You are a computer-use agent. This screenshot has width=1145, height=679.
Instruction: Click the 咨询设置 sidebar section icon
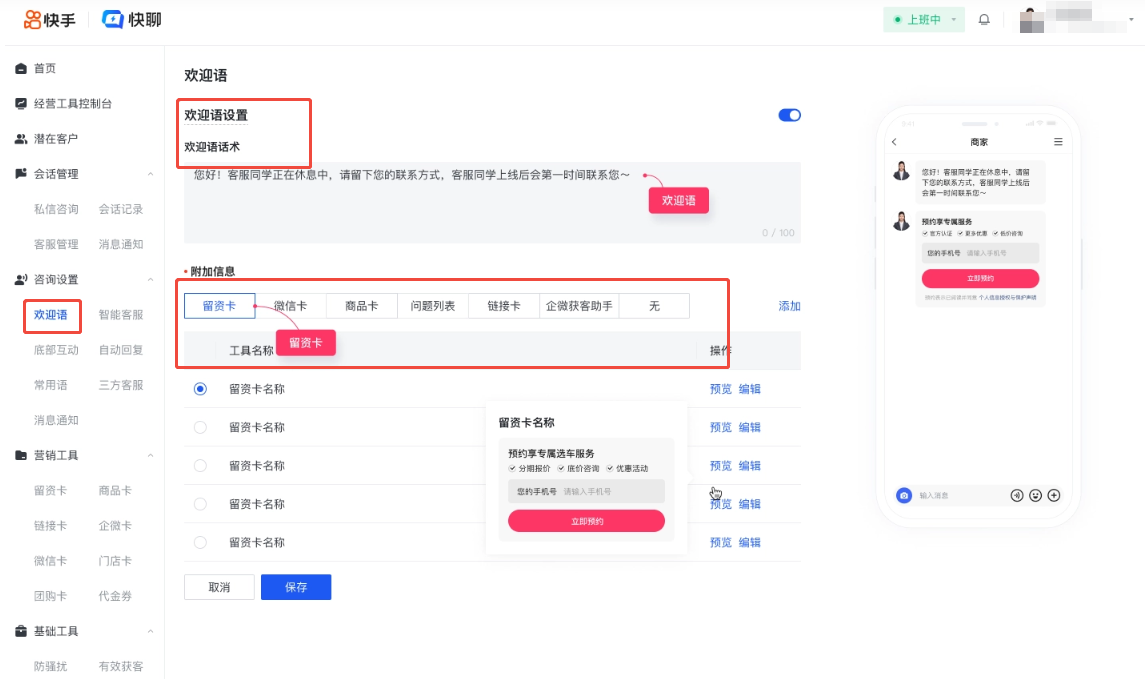point(21,279)
